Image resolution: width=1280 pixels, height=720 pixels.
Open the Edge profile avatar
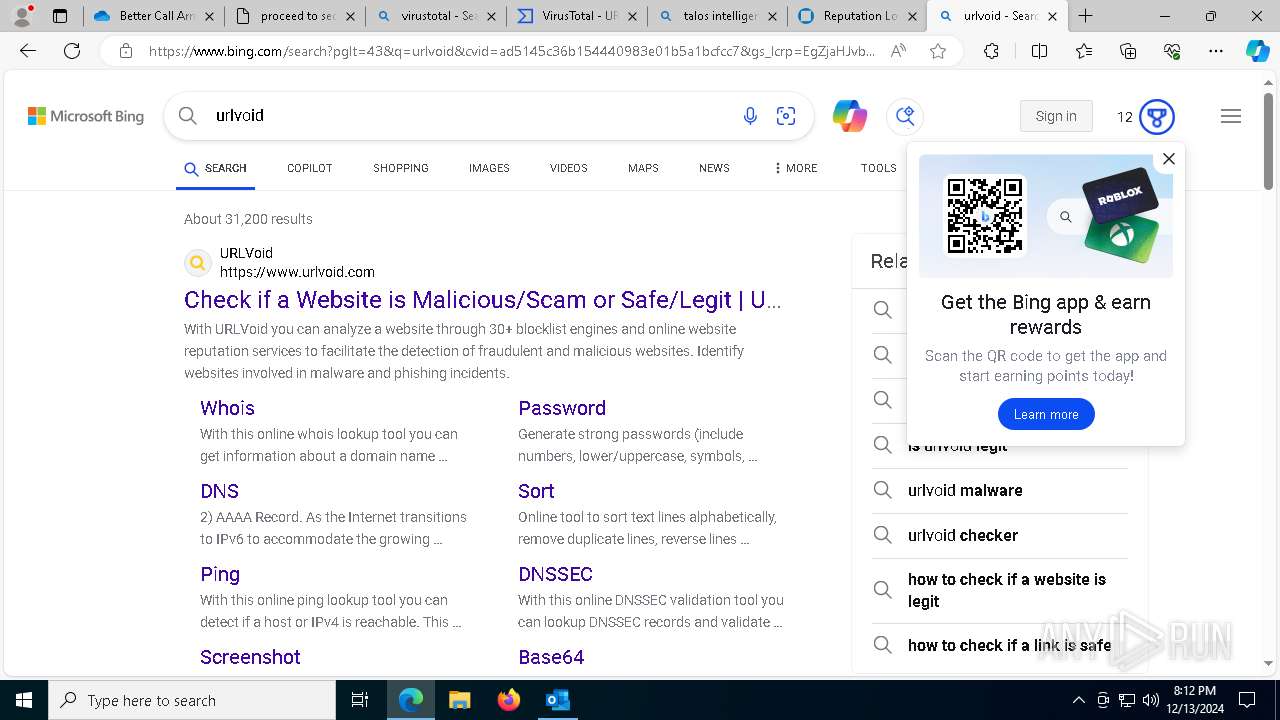click(22, 16)
